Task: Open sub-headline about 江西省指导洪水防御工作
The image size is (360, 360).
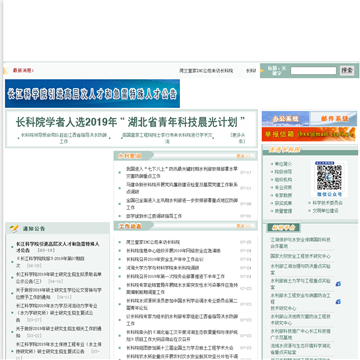Action: pos(64,138)
